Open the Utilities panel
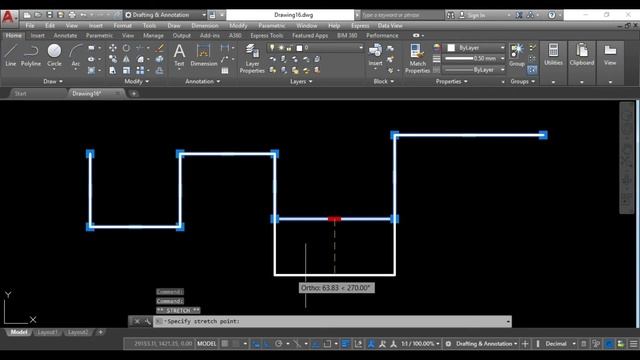The height and width of the screenshot is (360, 640). (x=553, y=55)
